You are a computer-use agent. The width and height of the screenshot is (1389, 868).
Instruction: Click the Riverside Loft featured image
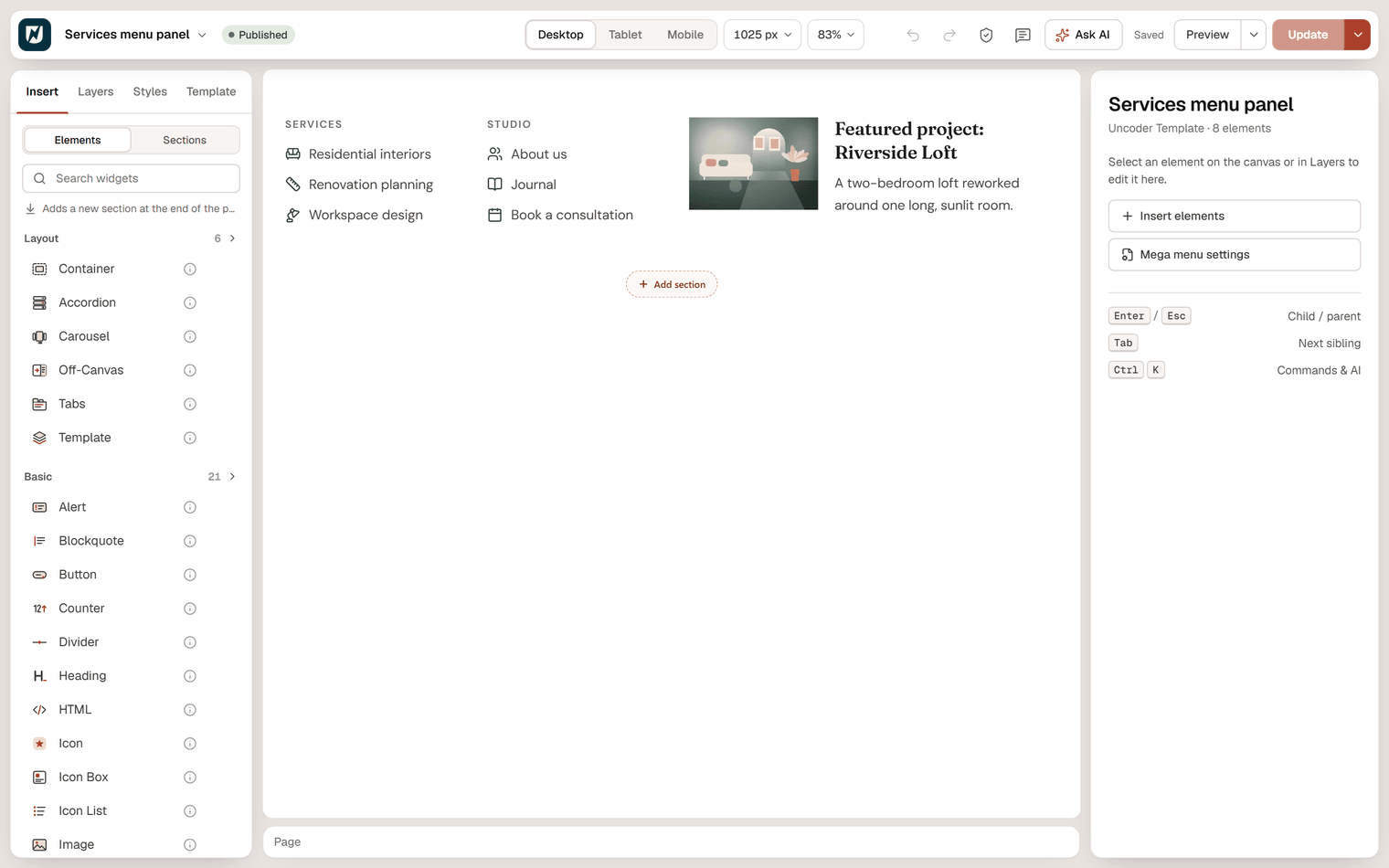coord(753,164)
